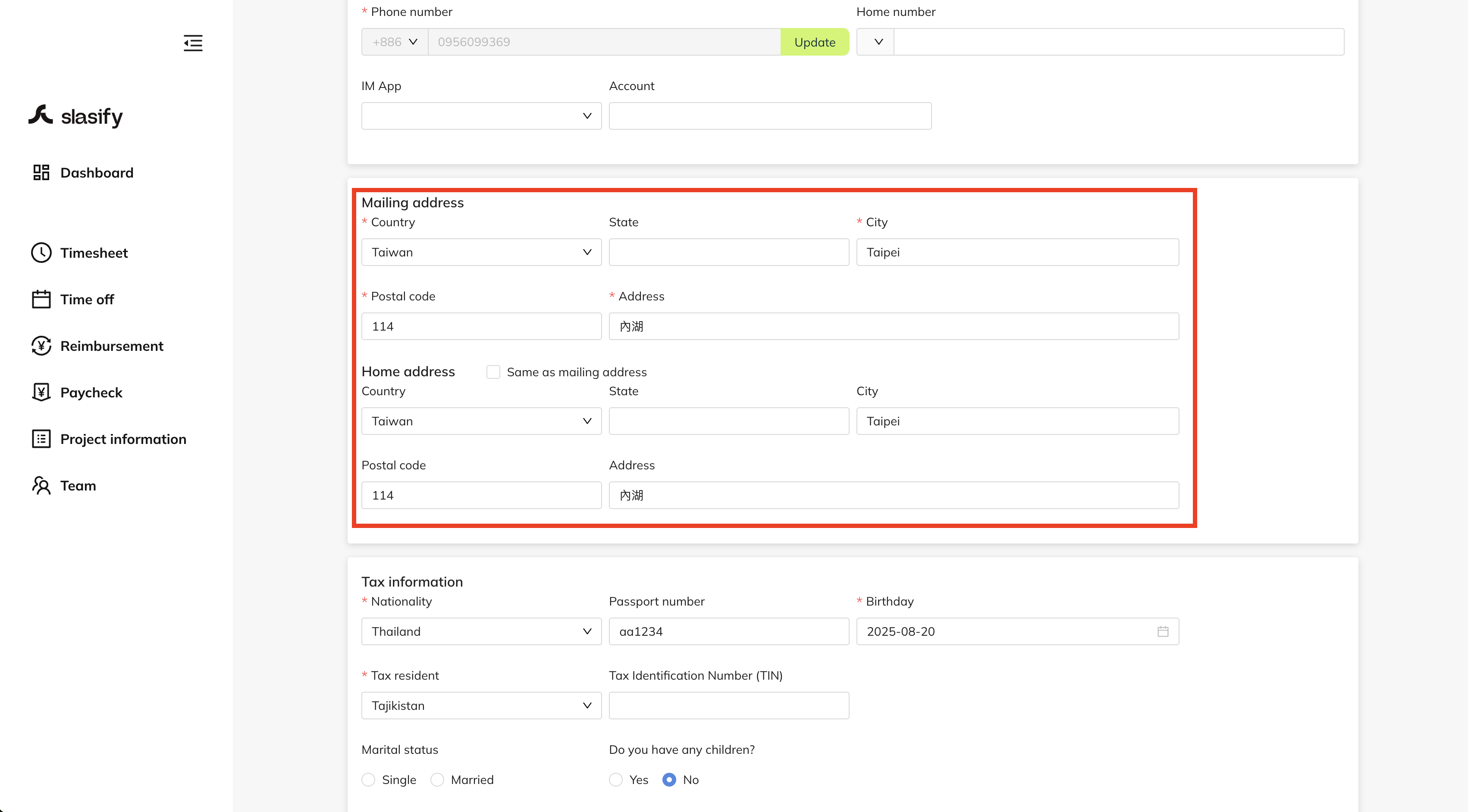This screenshot has width=1468, height=812.
Task: Expand the Tax resident dropdown showing Tajikistan
Action: tap(482, 706)
